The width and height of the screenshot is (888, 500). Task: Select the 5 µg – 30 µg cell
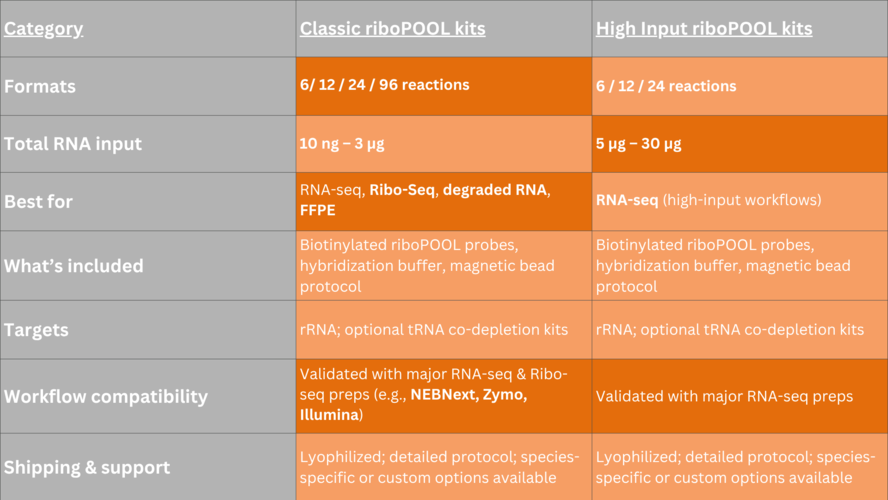740,144
